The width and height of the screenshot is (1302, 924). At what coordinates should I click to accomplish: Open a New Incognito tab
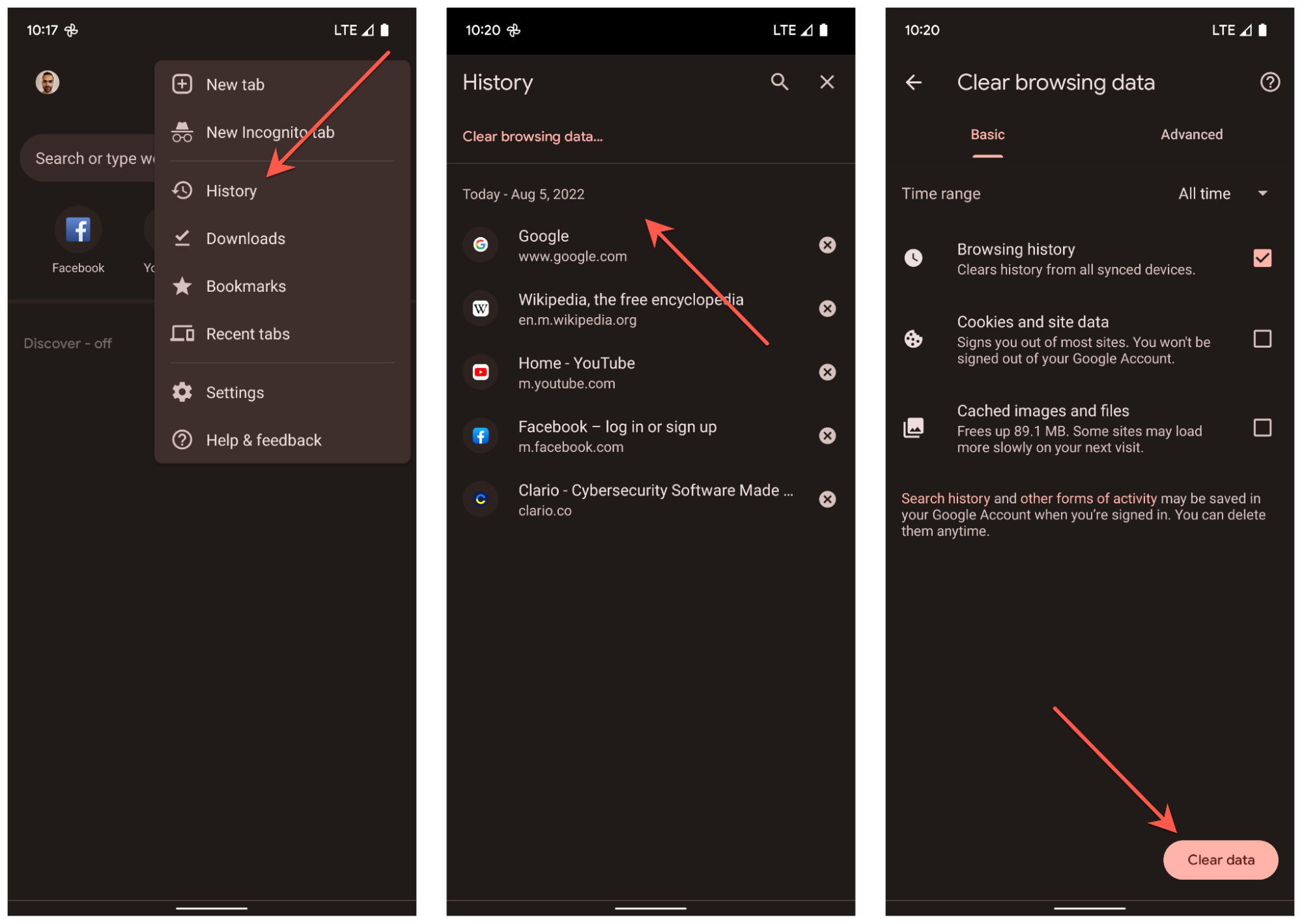coord(283,132)
